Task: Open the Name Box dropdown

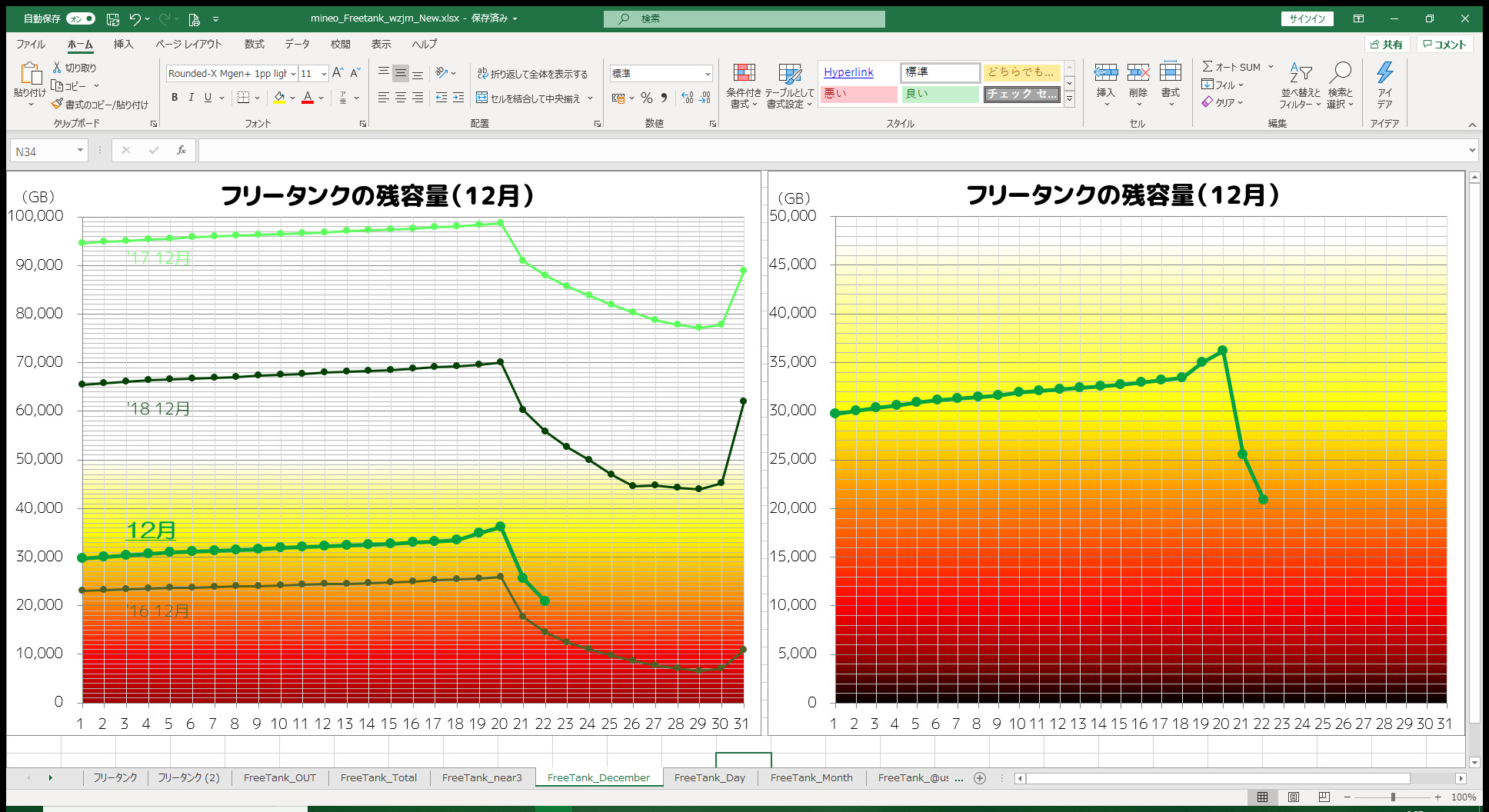Action: [x=80, y=151]
